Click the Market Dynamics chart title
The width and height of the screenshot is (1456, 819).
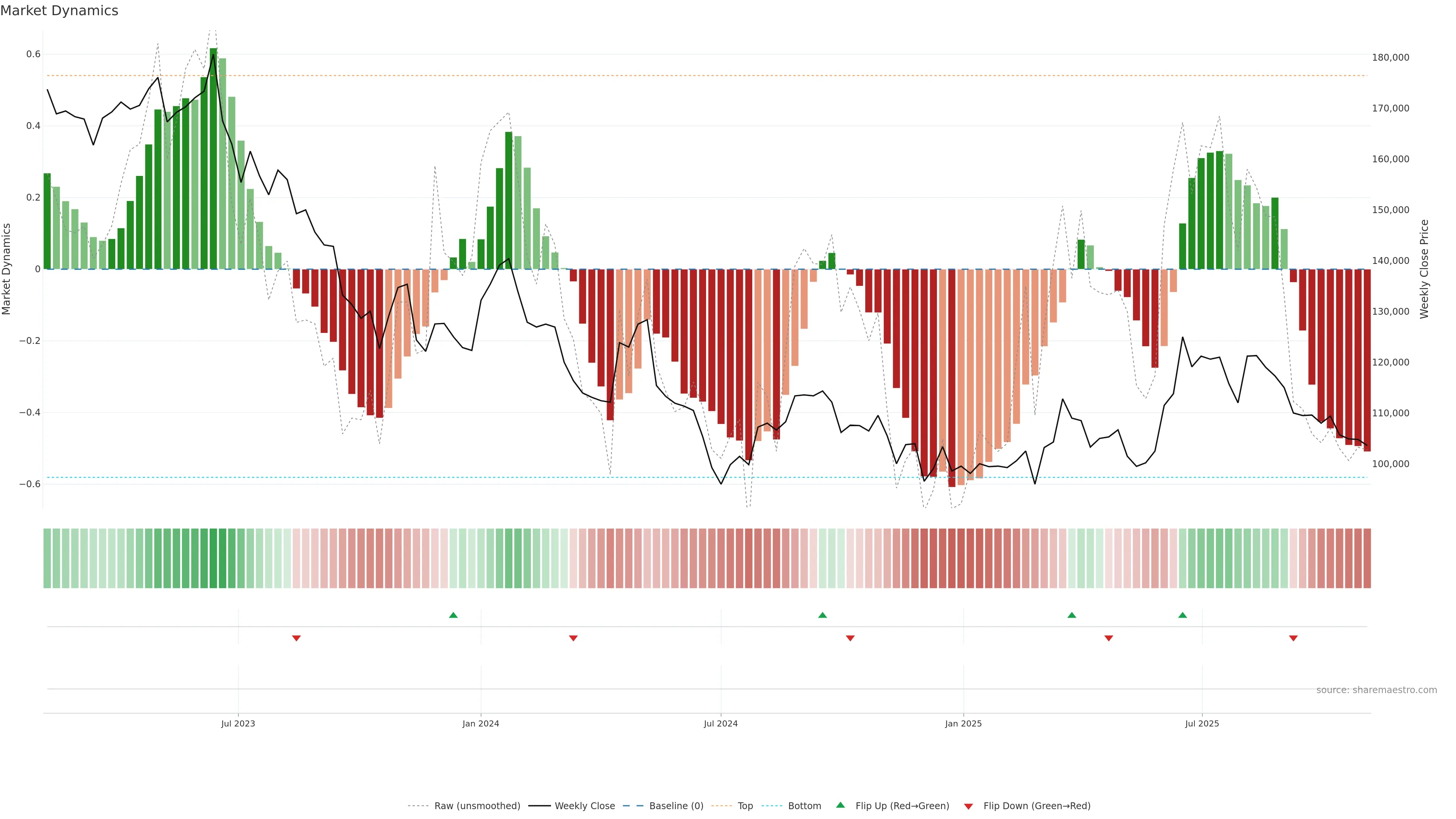[x=60, y=11]
